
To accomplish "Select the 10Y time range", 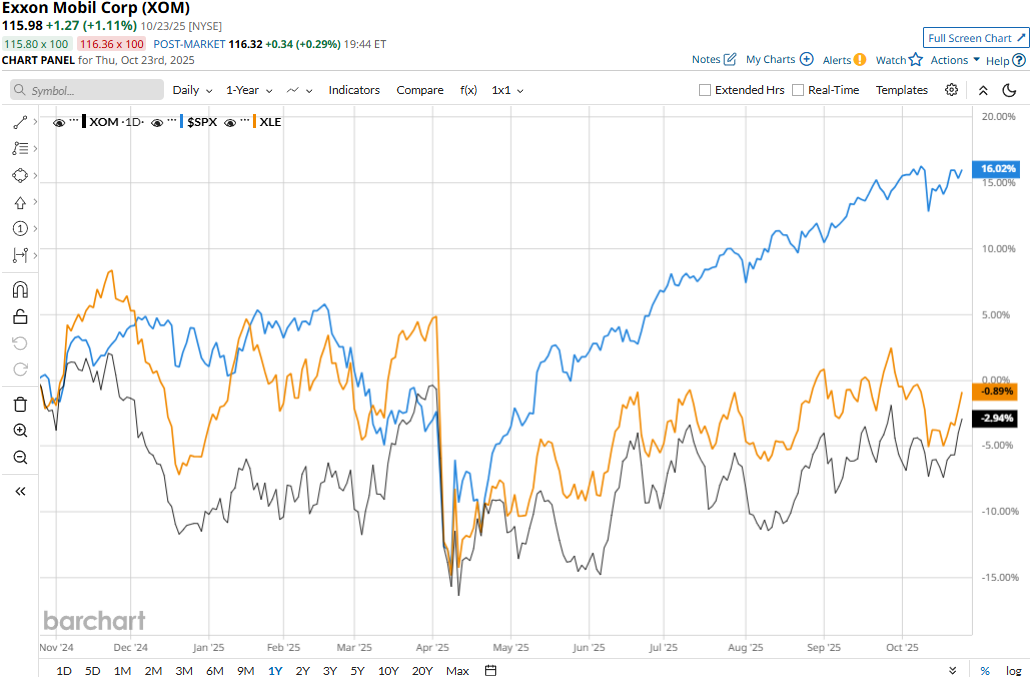I will 388,670.
